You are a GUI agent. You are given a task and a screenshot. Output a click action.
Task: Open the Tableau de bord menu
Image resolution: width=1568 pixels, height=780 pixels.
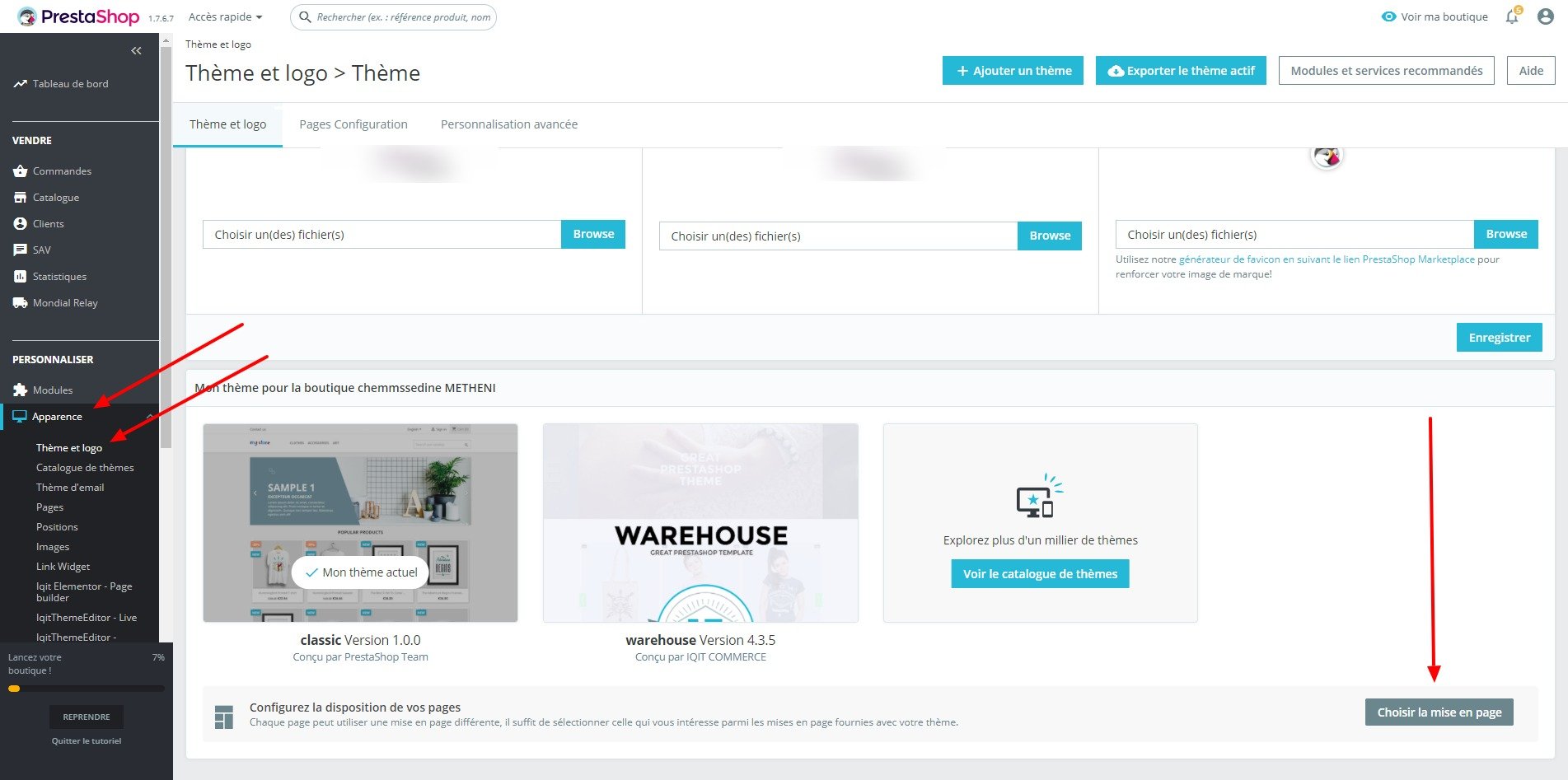[x=70, y=84]
